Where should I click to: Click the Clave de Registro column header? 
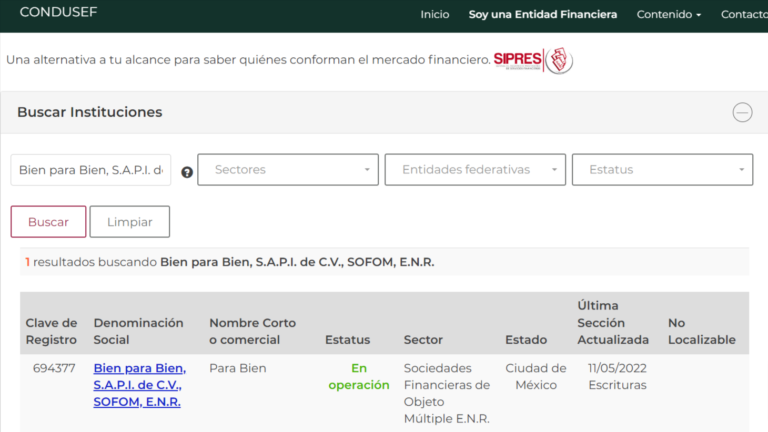[51, 331]
